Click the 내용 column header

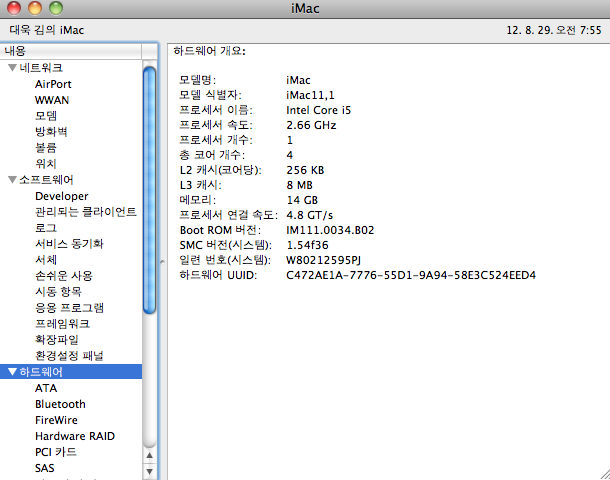tap(70, 50)
